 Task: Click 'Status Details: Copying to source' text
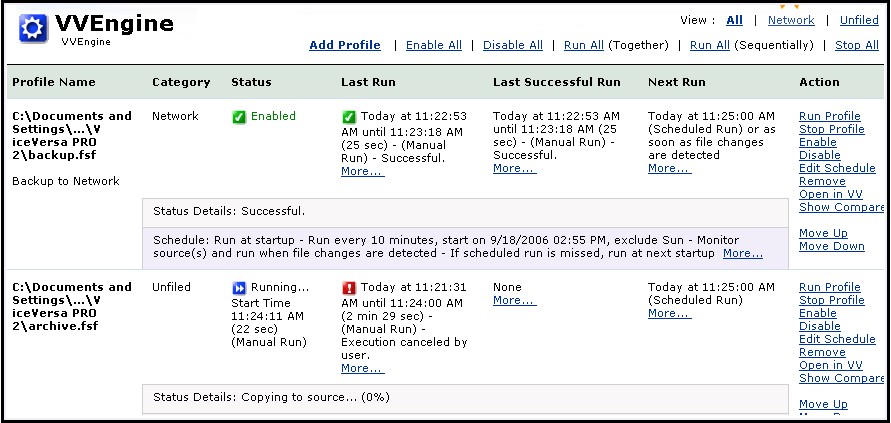click(271, 397)
